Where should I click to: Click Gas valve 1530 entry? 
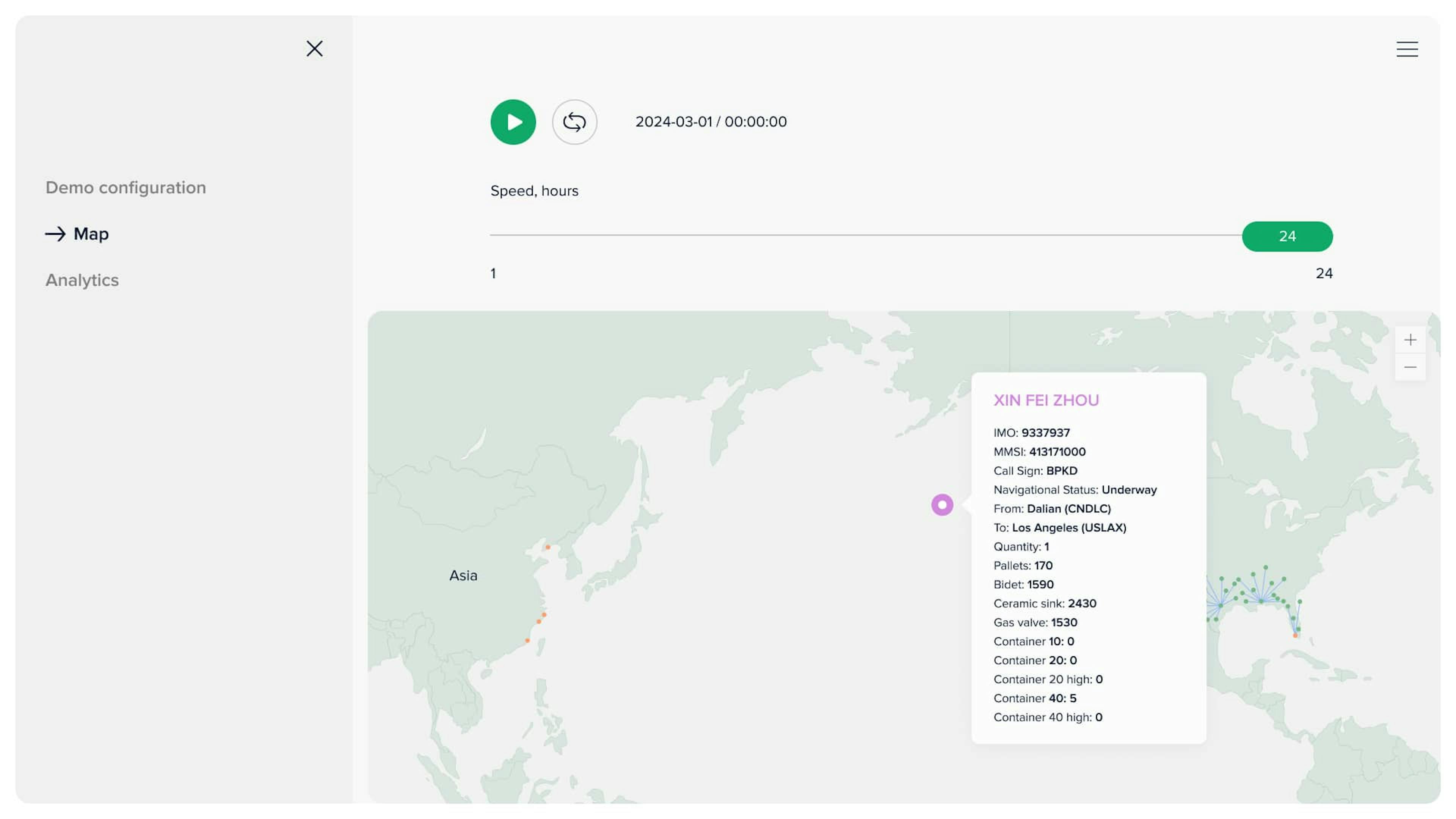coord(1035,622)
